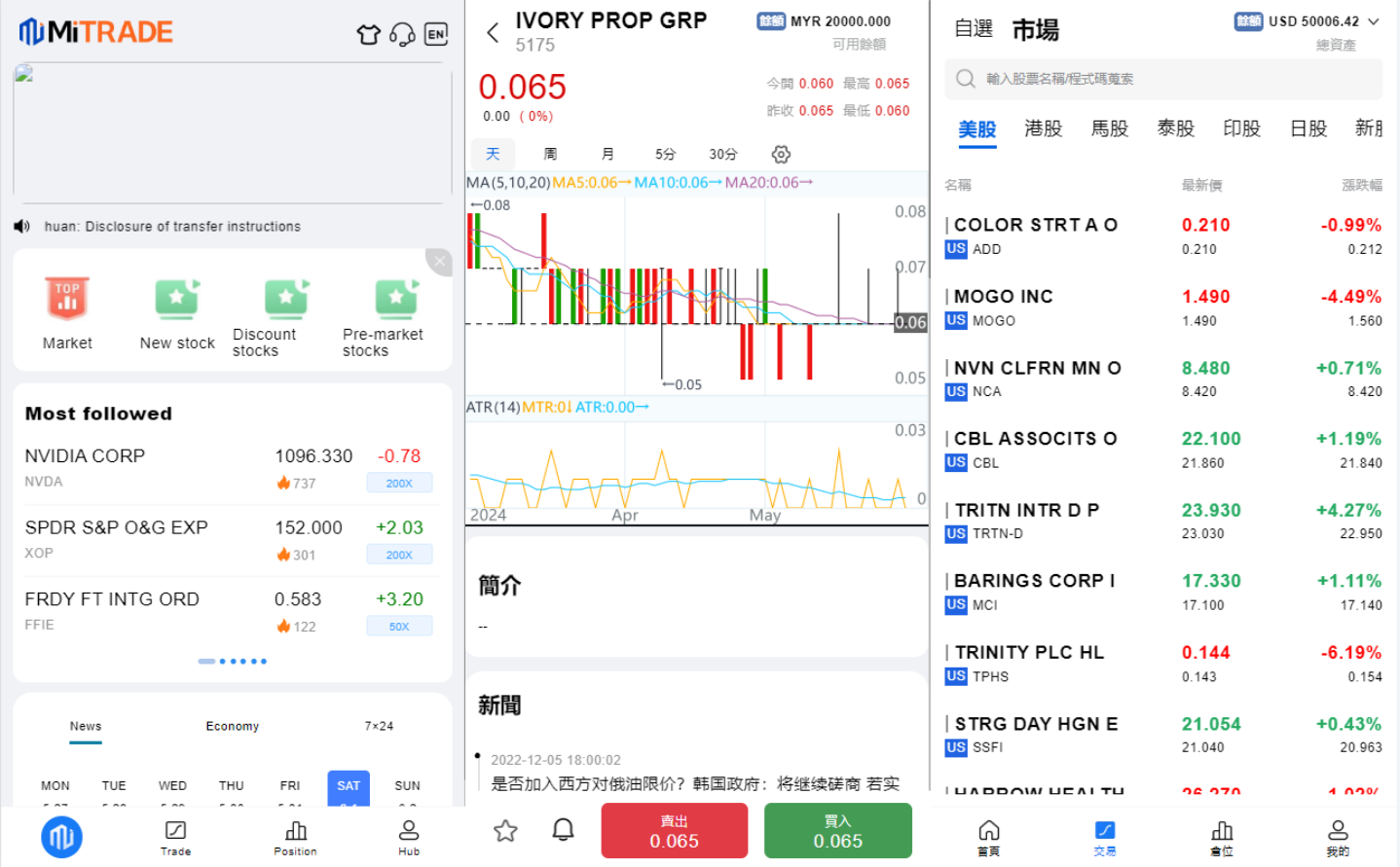Click 賣出 sell button at 0.065
This screenshot has height=867, width=1400.
pos(675,831)
